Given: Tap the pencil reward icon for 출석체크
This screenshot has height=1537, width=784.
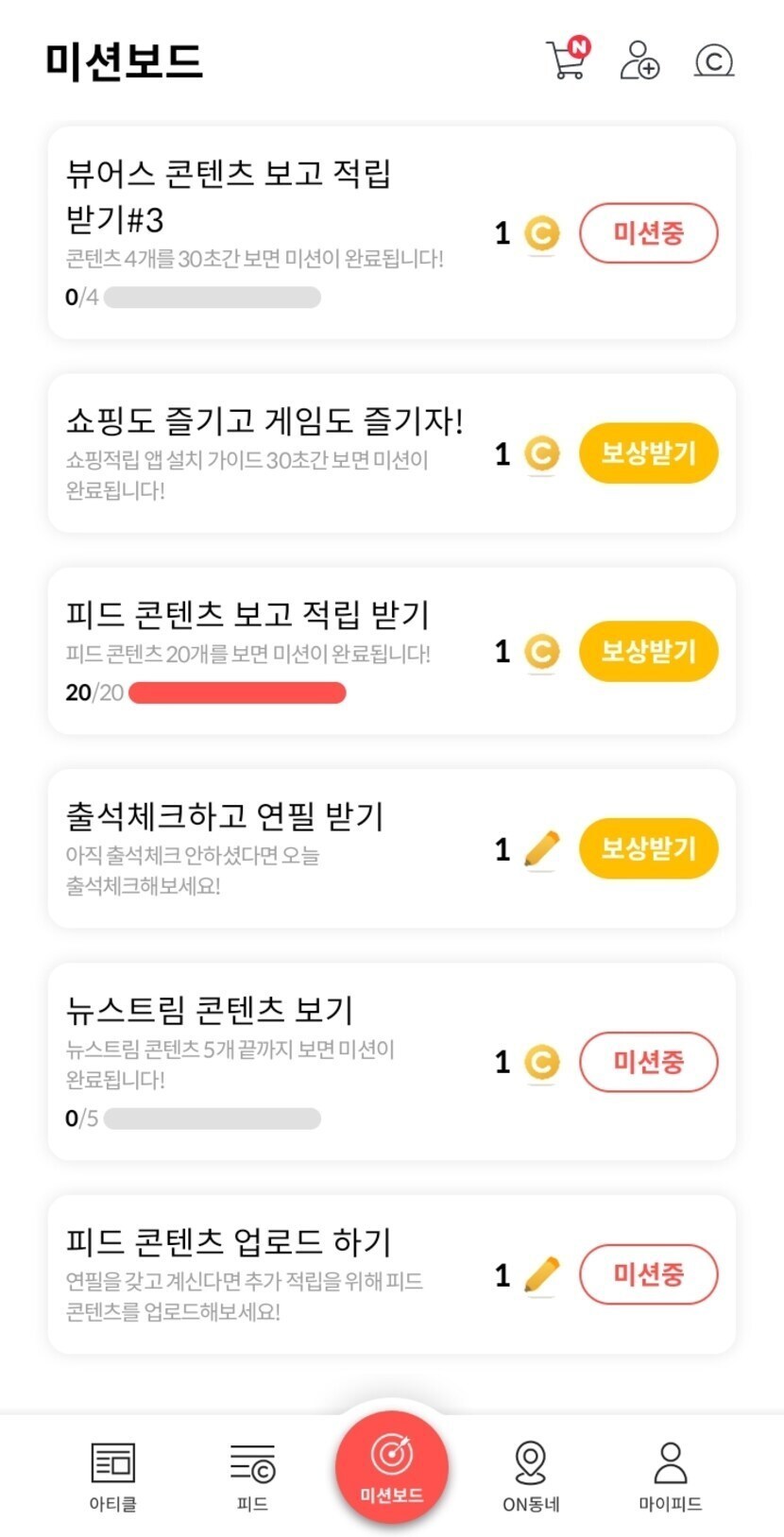Looking at the screenshot, I should click(x=541, y=849).
